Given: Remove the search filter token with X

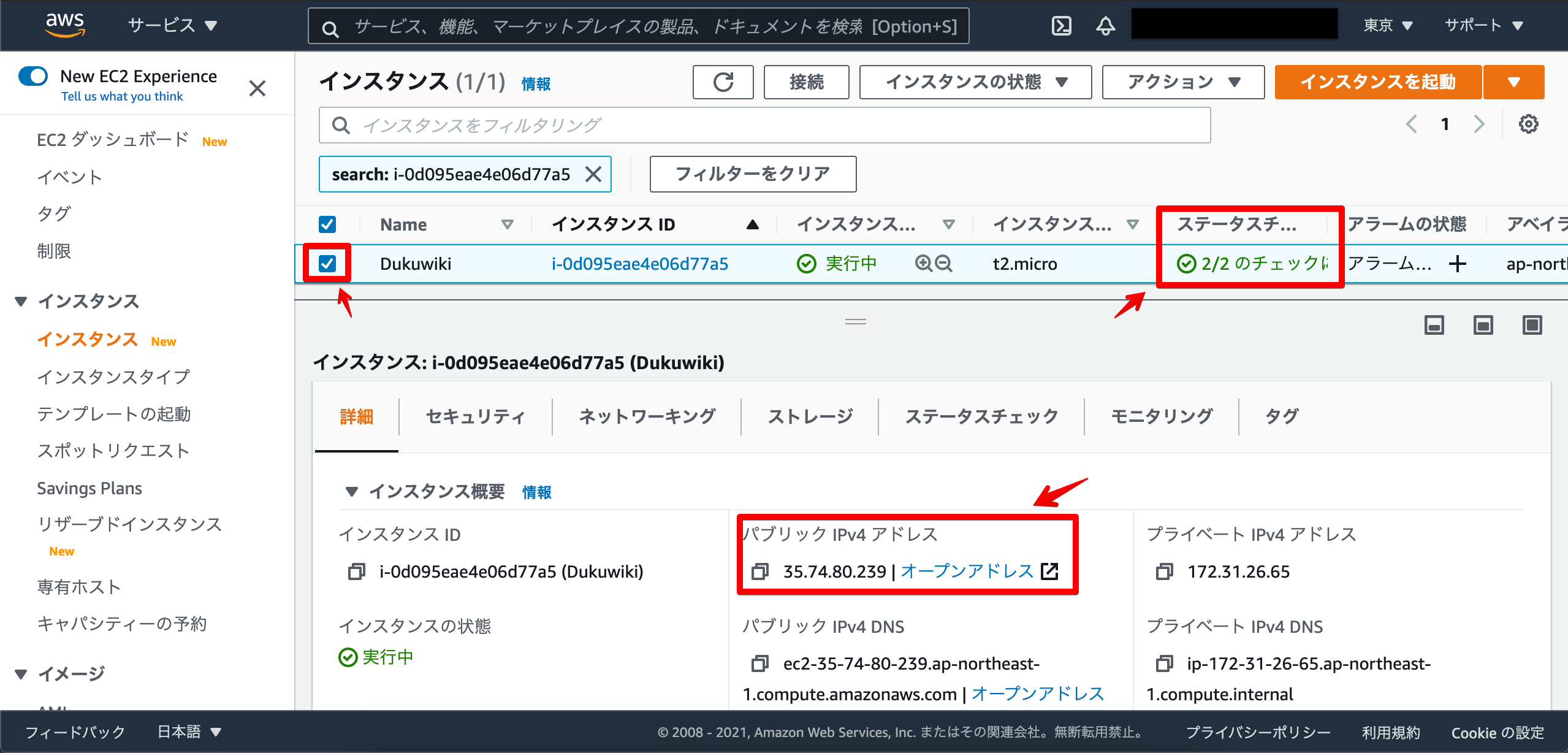Looking at the screenshot, I should pyautogui.click(x=593, y=174).
